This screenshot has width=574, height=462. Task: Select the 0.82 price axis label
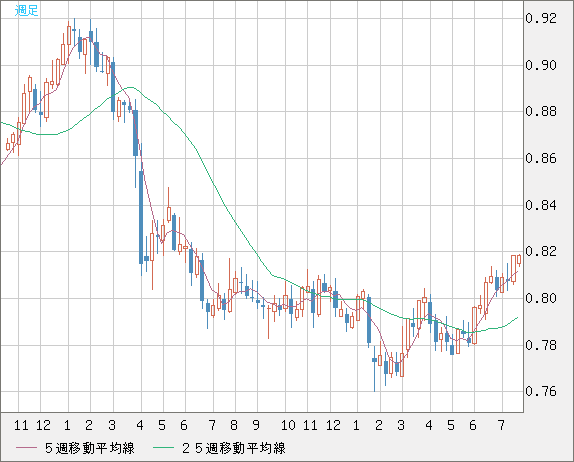click(x=541, y=251)
